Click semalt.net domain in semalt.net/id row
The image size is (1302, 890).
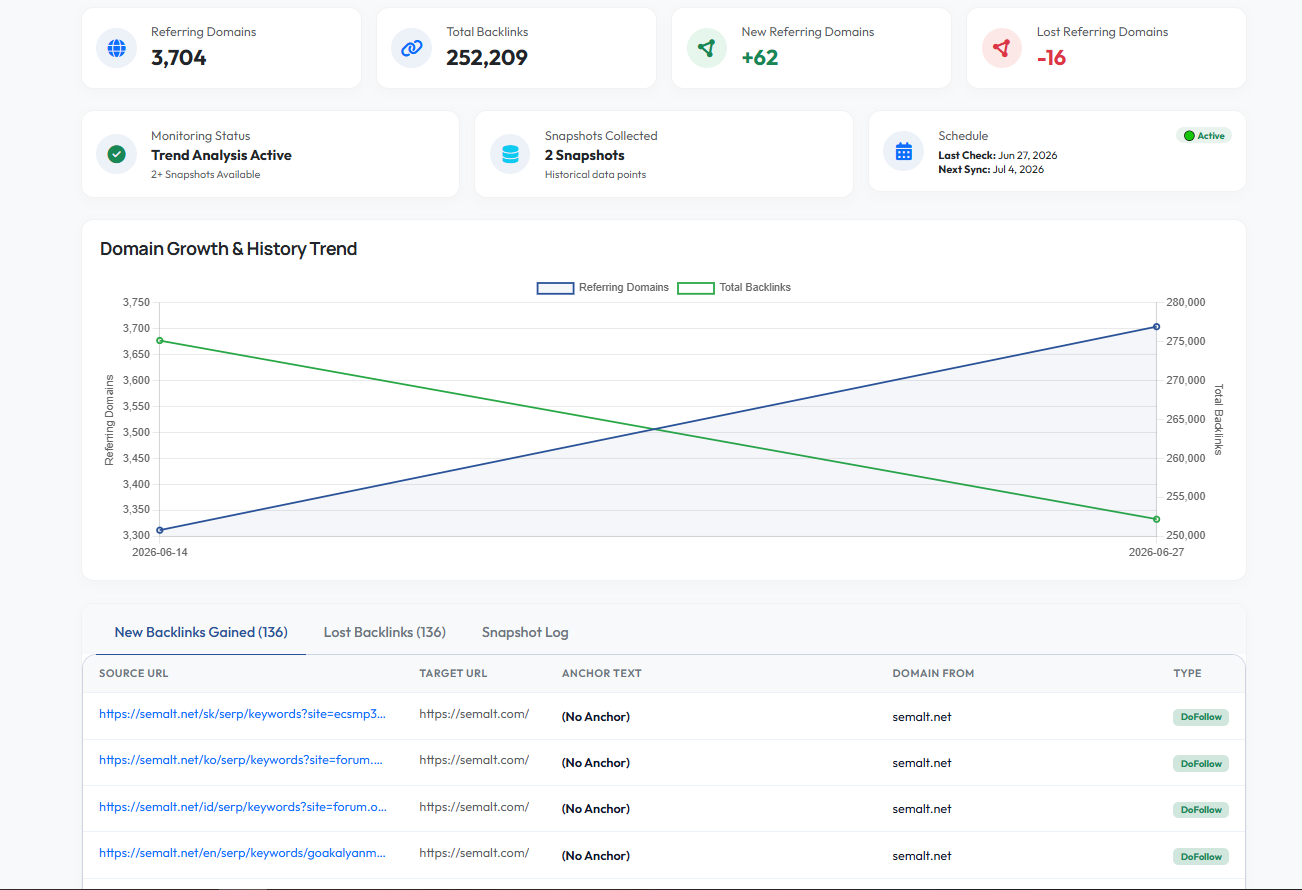922,809
